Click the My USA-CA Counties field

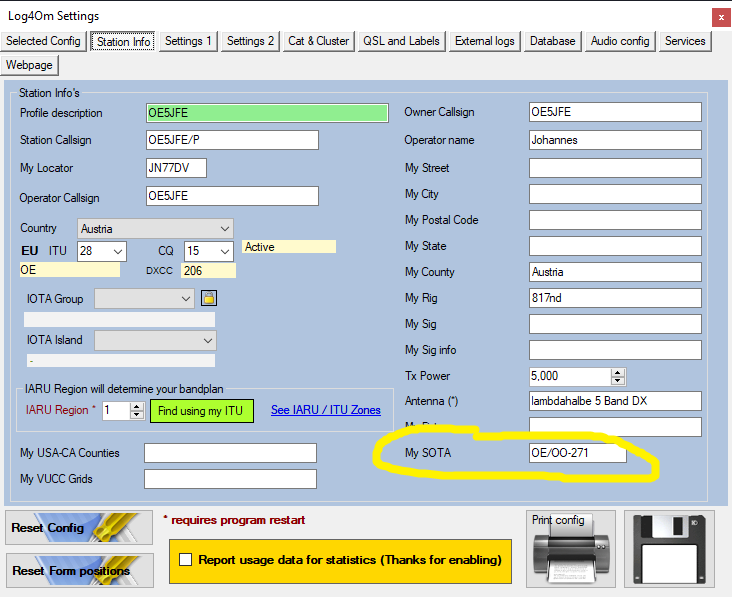click(x=230, y=453)
